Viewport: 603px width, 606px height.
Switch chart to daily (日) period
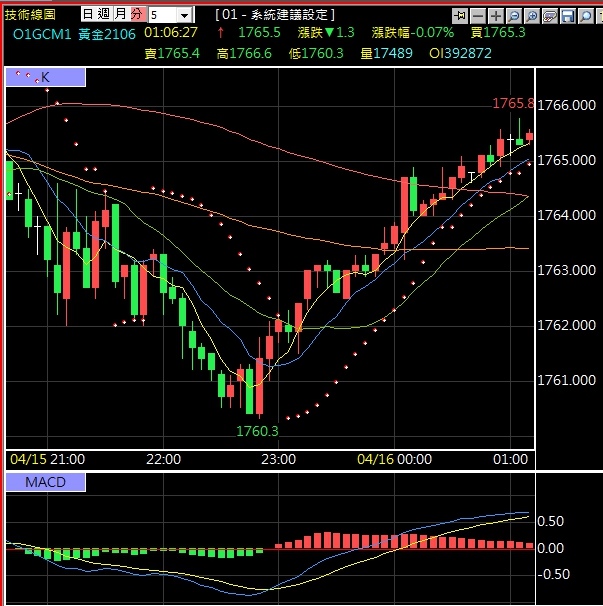[88, 14]
